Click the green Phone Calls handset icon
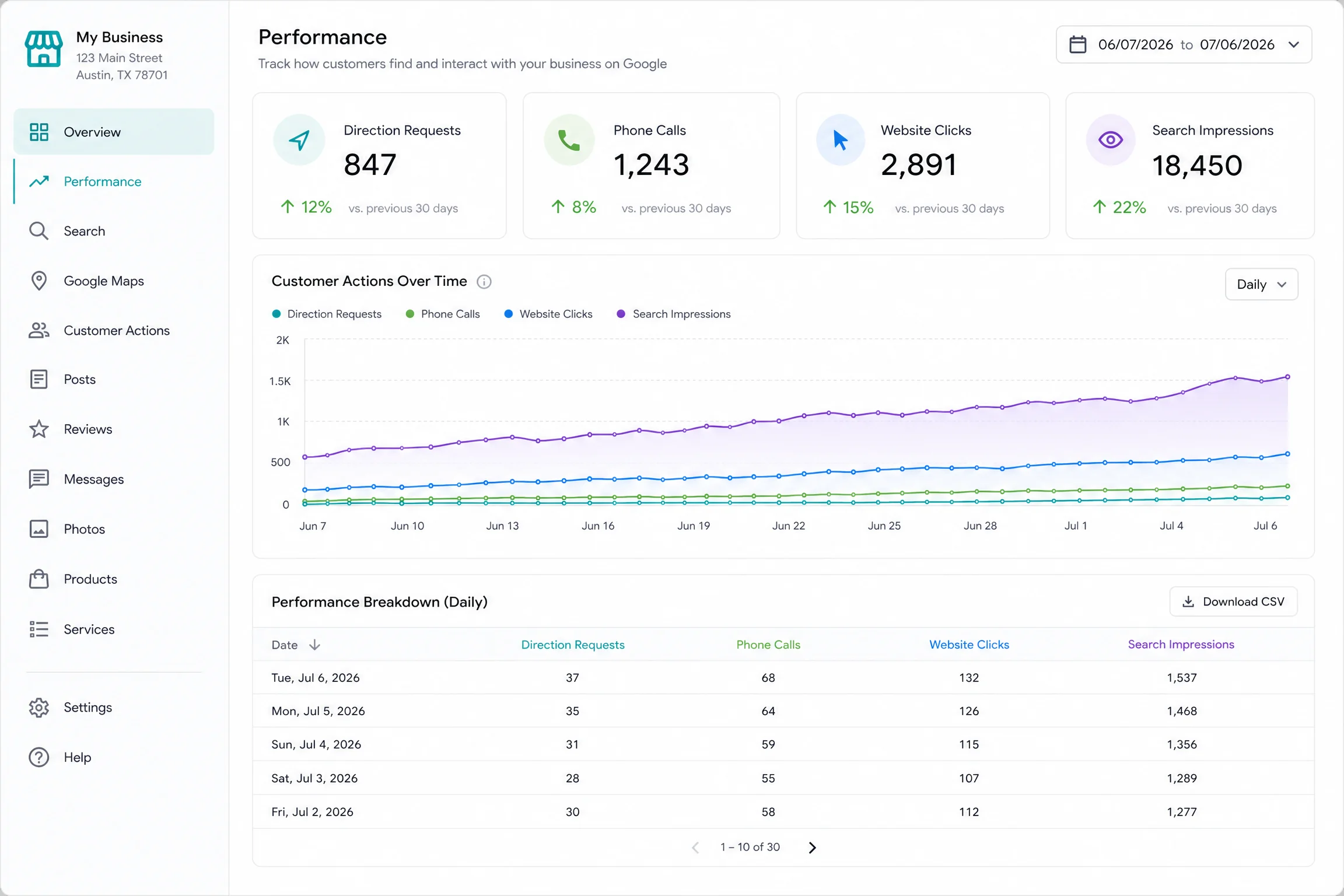This screenshot has width=1344, height=896. coord(569,140)
